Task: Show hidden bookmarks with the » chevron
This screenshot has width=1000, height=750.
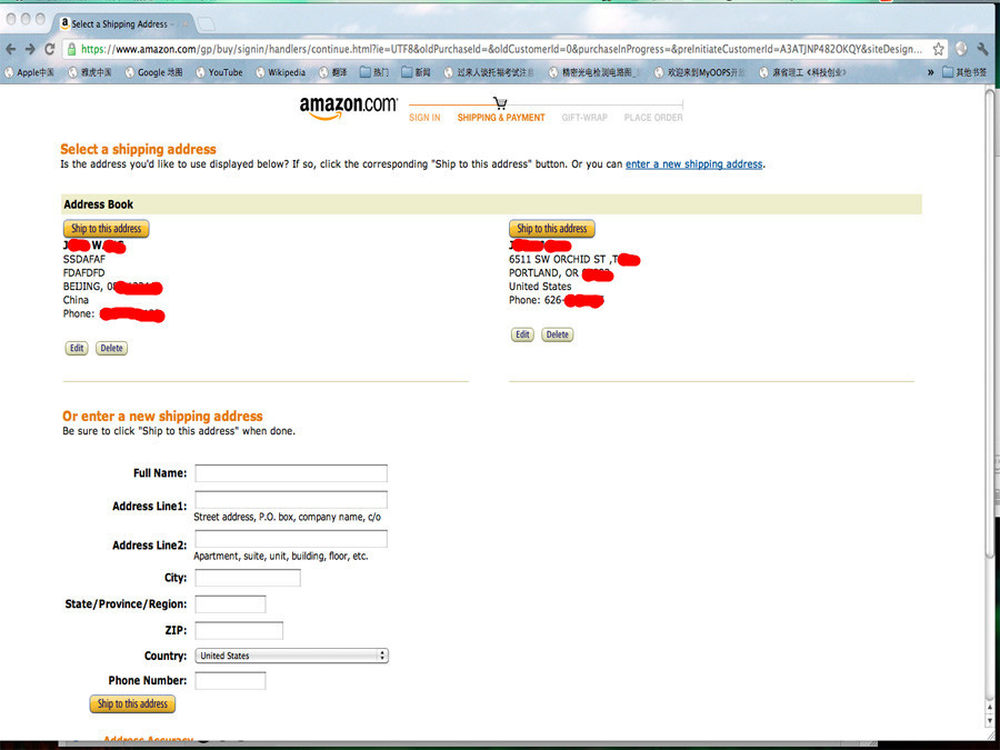Action: [930, 73]
